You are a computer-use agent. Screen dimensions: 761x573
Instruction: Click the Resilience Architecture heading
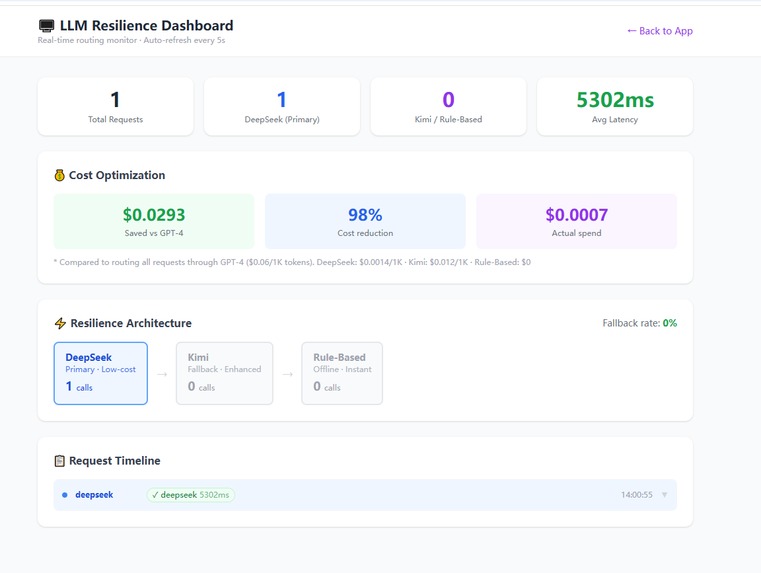click(131, 323)
